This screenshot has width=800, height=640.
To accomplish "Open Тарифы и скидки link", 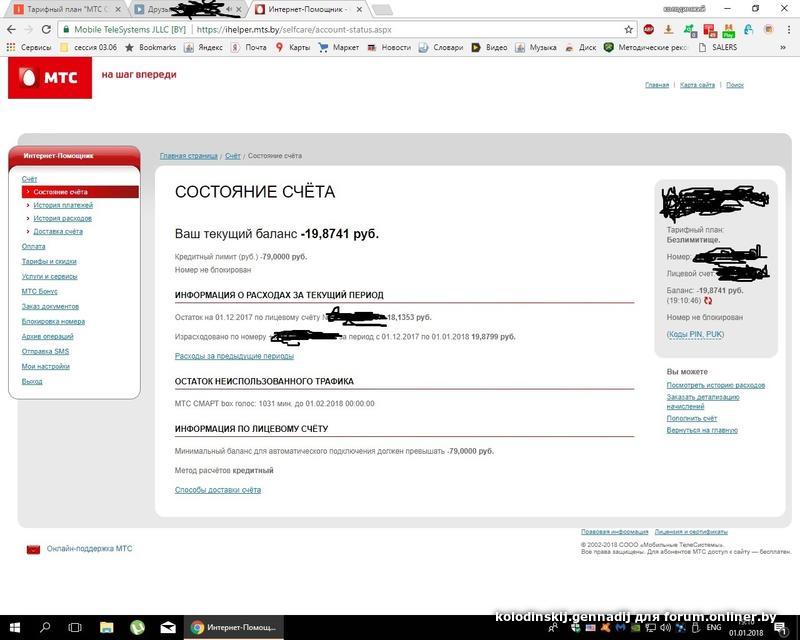I will 49,261.
